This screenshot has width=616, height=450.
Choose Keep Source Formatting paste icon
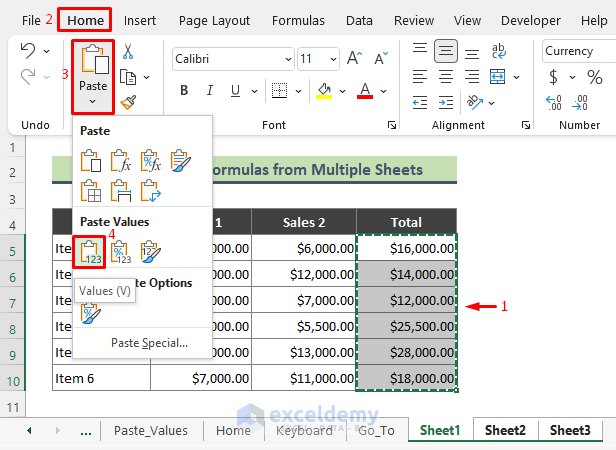(x=181, y=160)
